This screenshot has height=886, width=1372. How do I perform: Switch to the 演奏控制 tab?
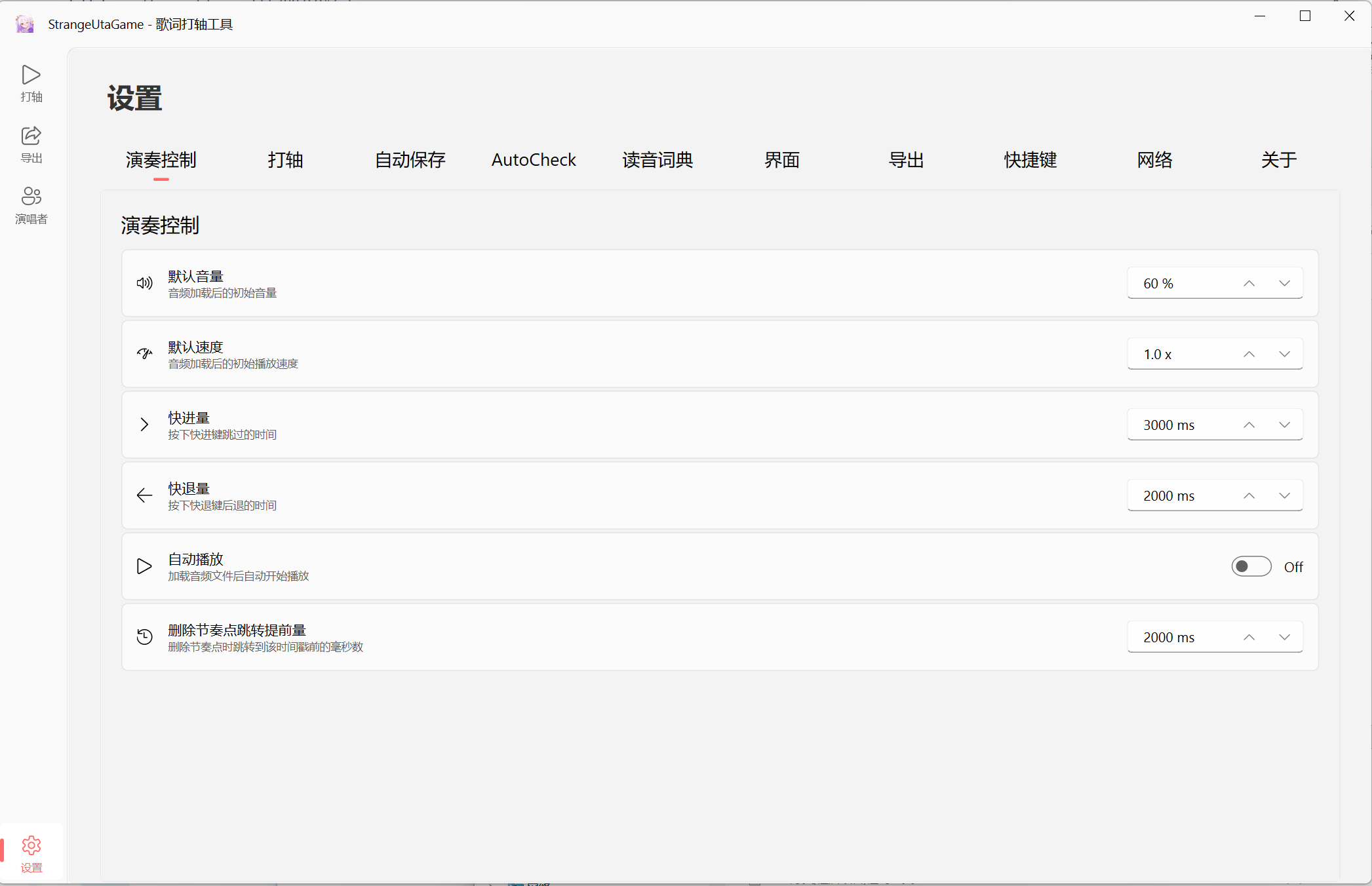tap(161, 160)
